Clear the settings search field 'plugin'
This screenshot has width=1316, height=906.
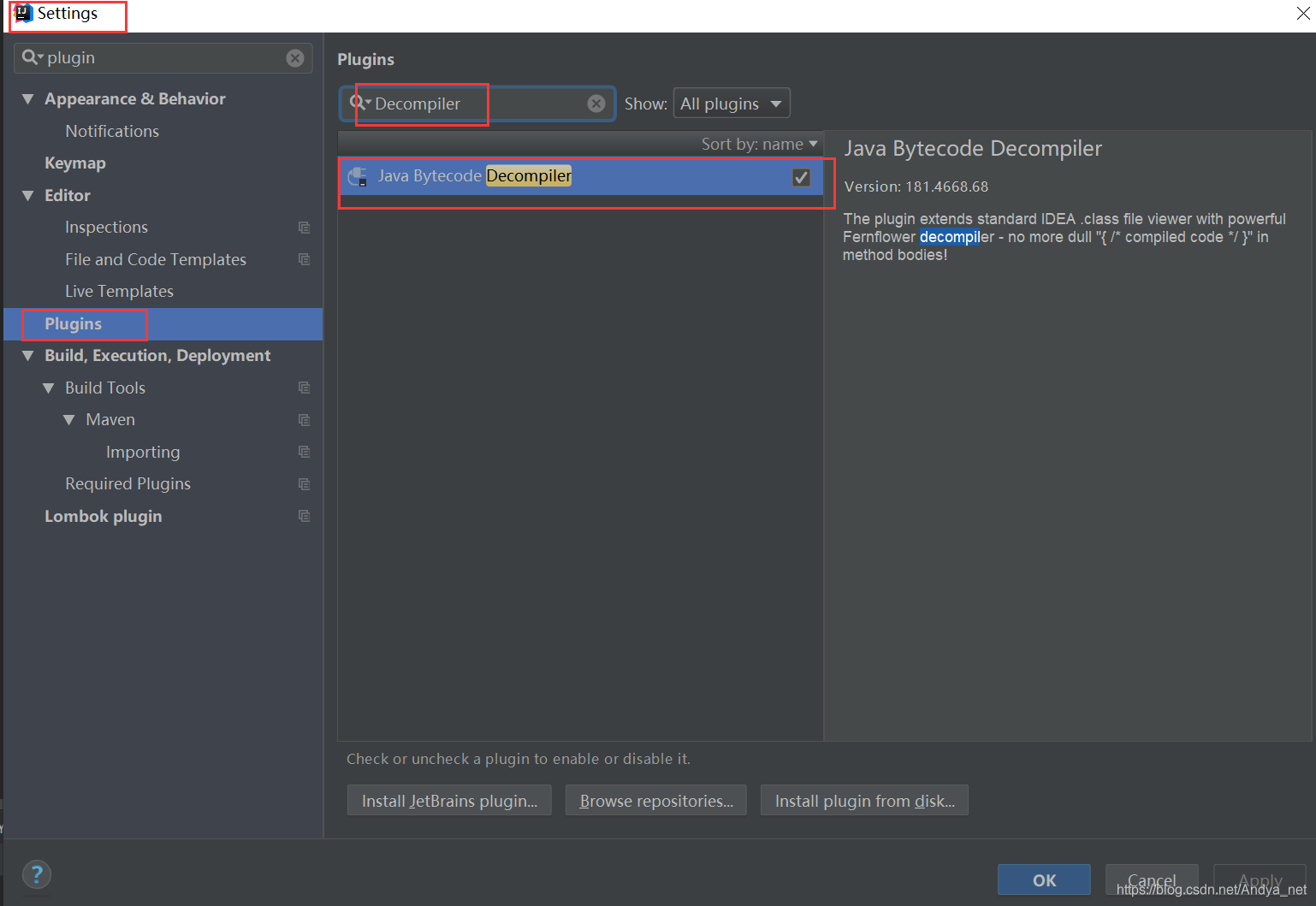[x=295, y=58]
